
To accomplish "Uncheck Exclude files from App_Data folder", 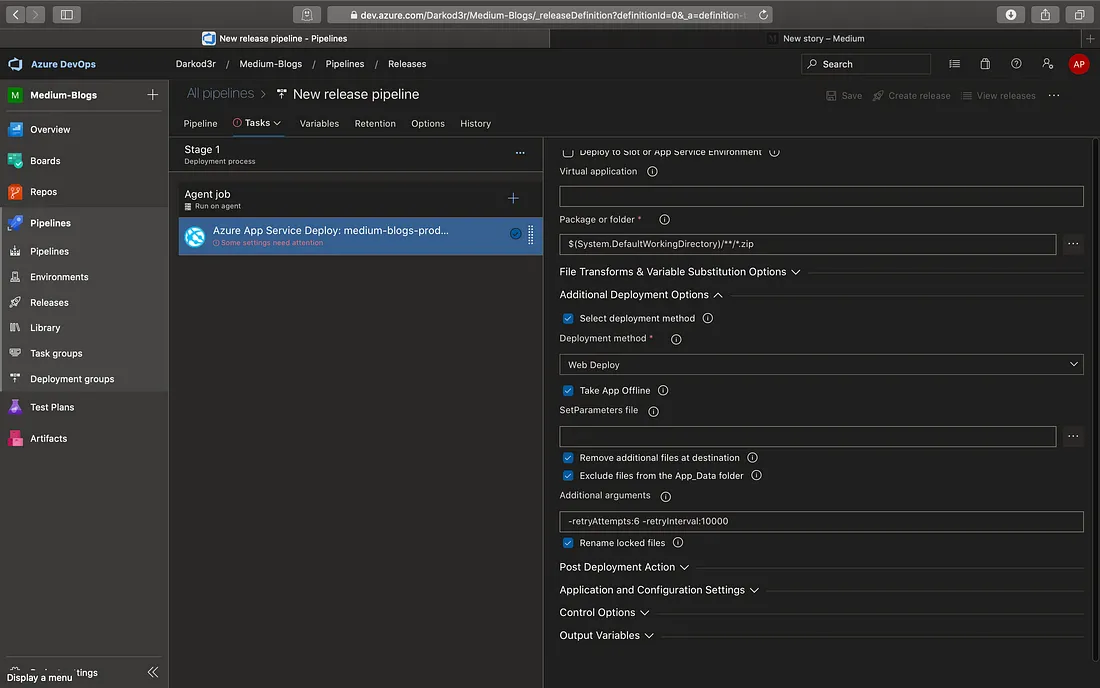I will 568,475.
